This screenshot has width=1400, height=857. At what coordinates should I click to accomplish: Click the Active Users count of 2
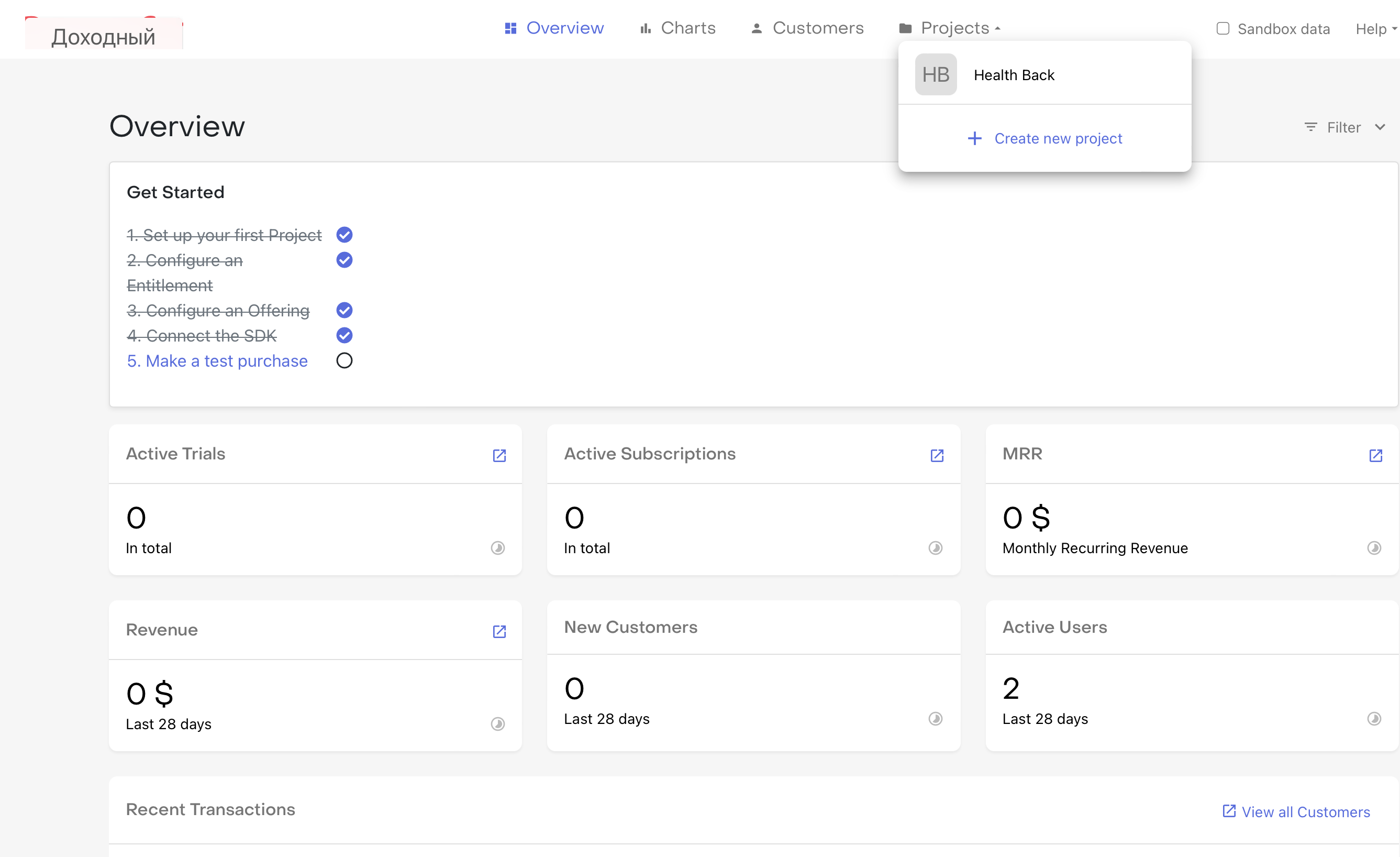click(1011, 688)
